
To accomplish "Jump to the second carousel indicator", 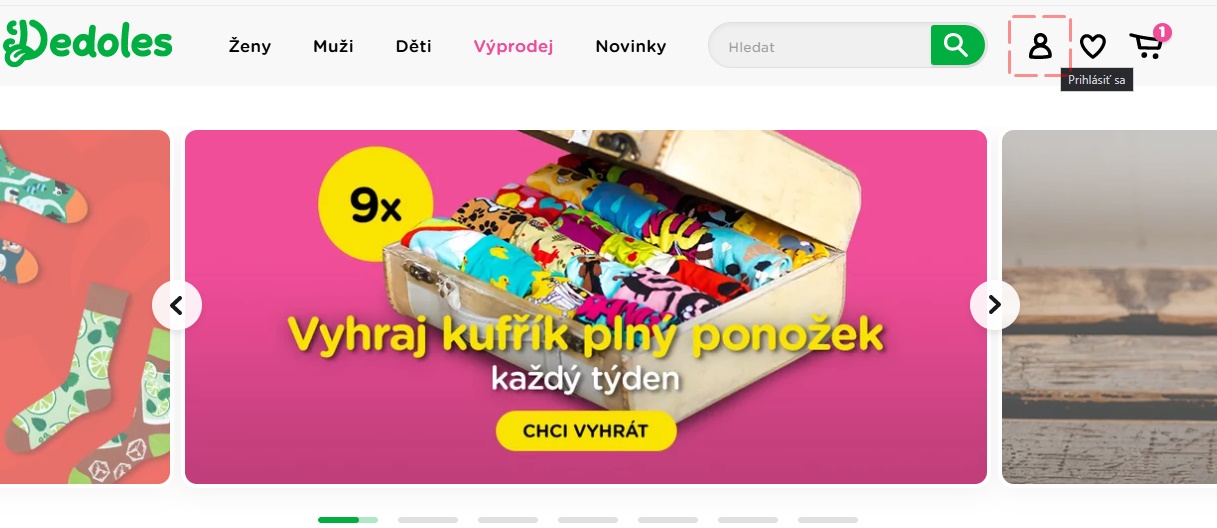I will point(428,520).
